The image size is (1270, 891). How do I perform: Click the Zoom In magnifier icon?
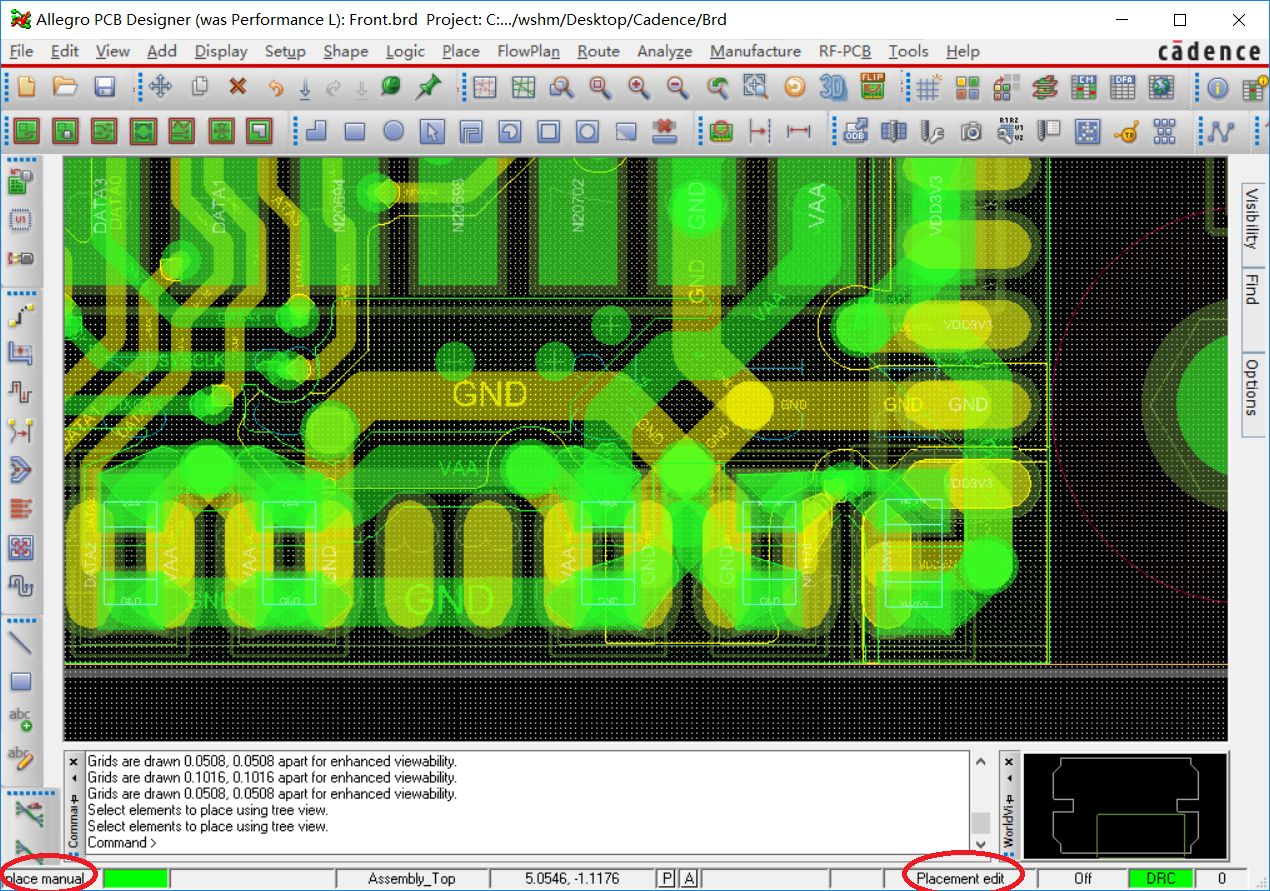pyautogui.click(x=638, y=88)
